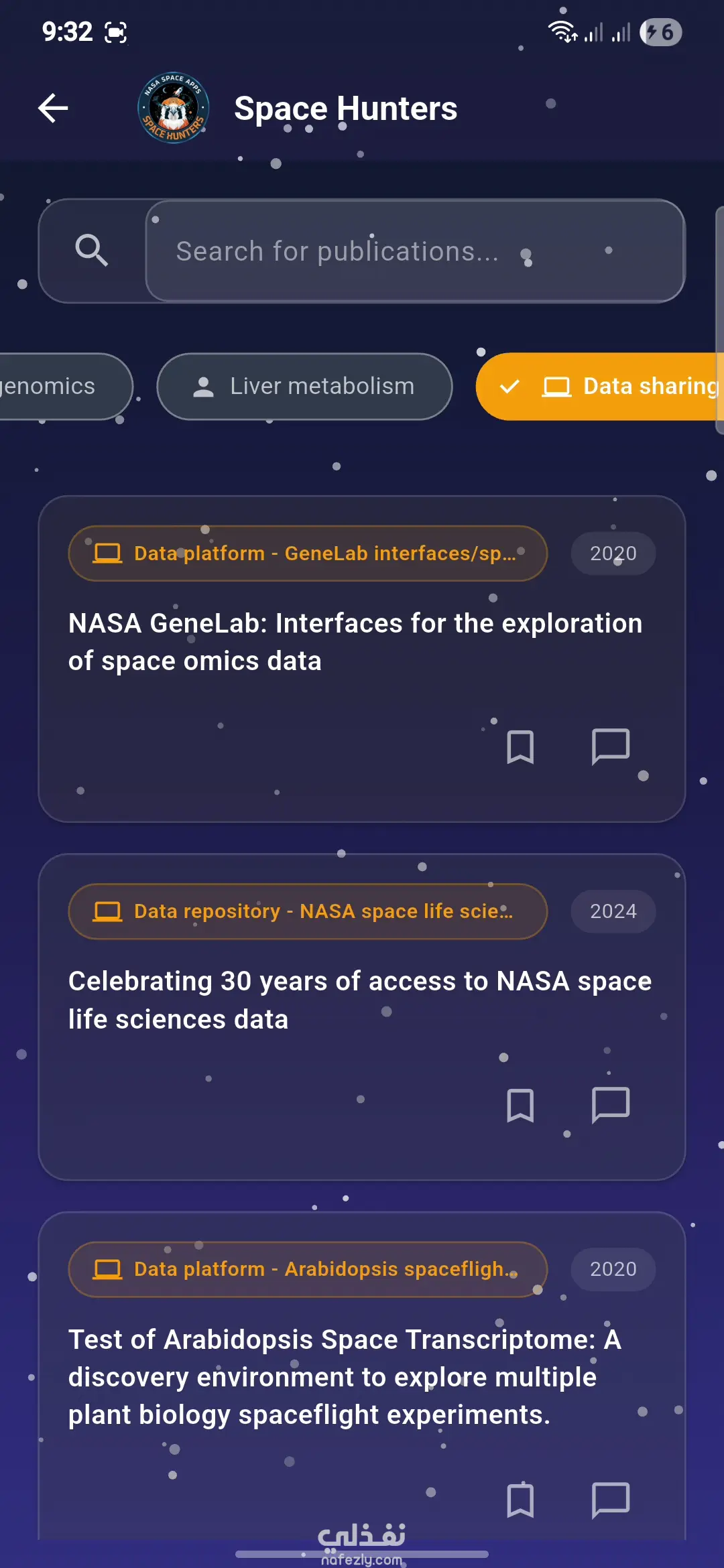Image resolution: width=724 pixels, height=1568 pixels.
Task: Toggle the genomics filter chip
Action: coord(64,387)
